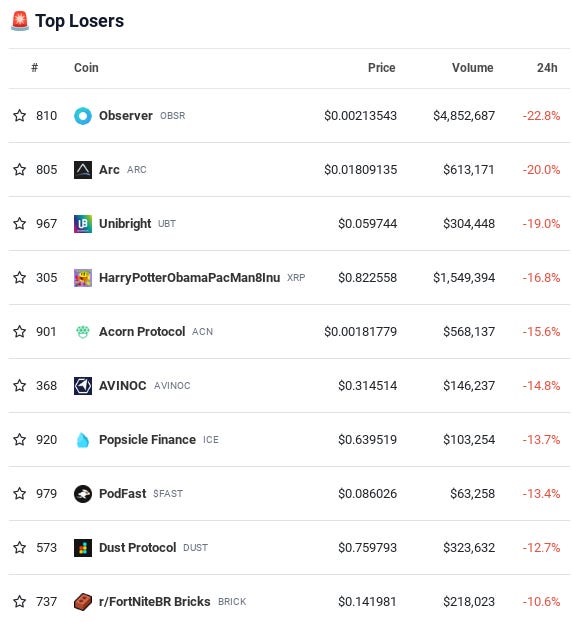Screen dimensions: 572x622
Task: Sort table by the Price column header
Action: [381, 68]
